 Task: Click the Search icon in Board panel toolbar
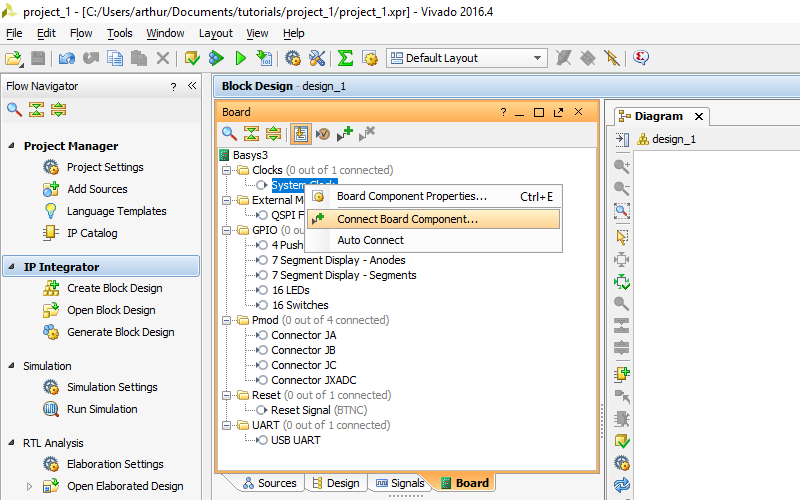coord(229,134)
